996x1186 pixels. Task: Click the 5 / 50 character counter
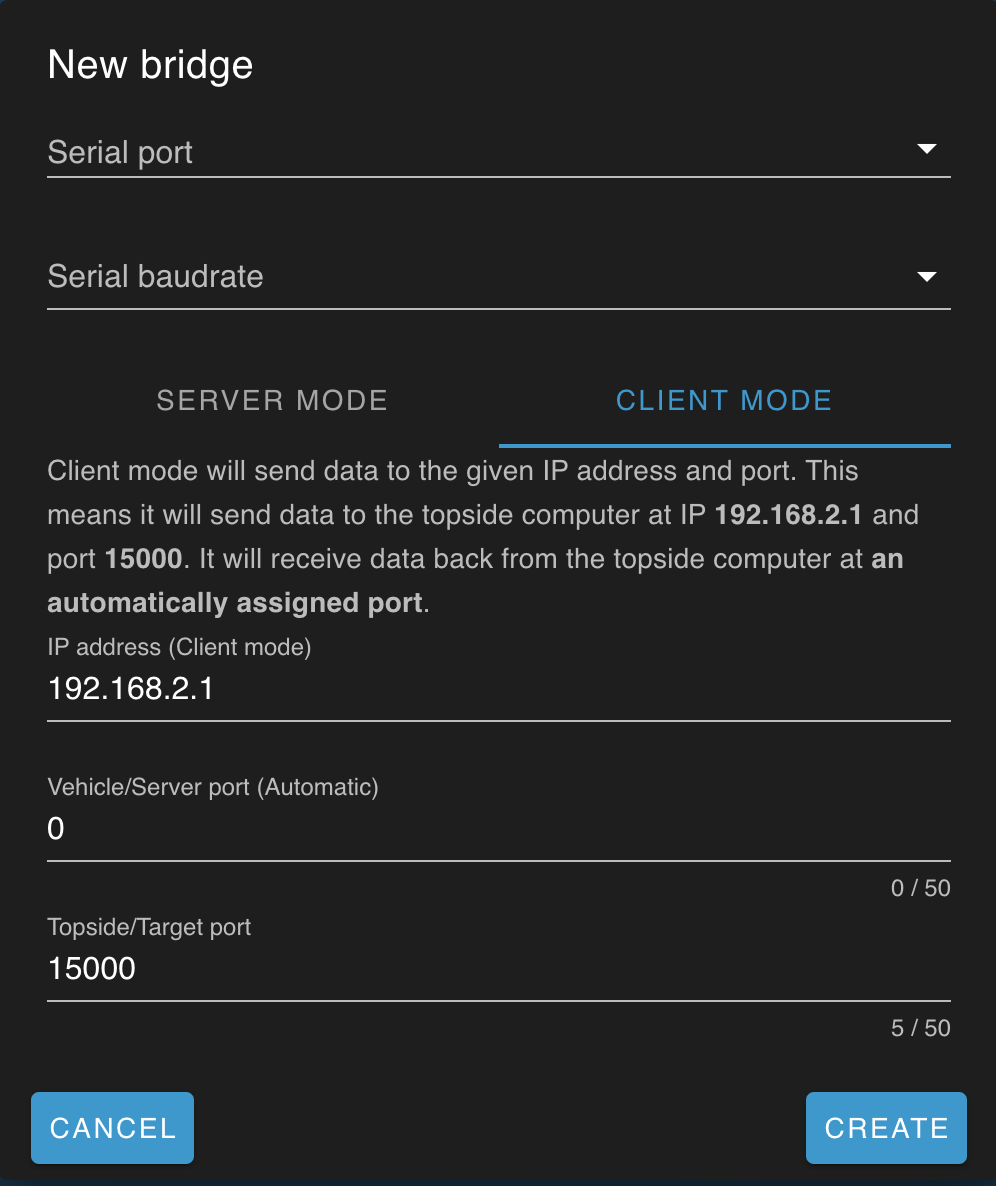(920, 1028)
